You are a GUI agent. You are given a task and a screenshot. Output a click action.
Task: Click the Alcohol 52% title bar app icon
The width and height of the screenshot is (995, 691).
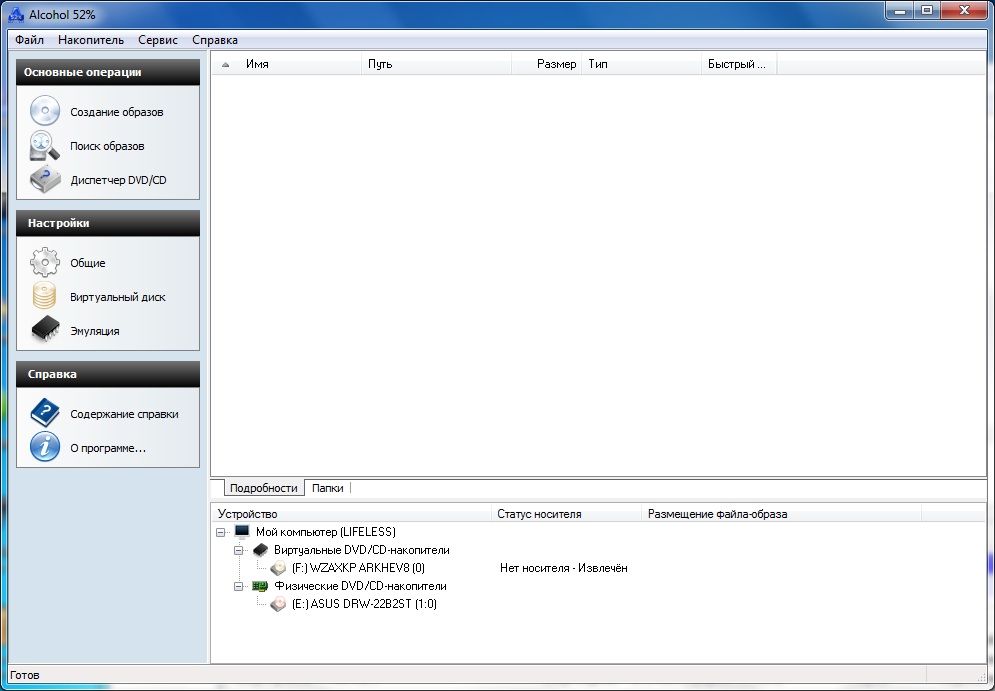tap(16, 15)
